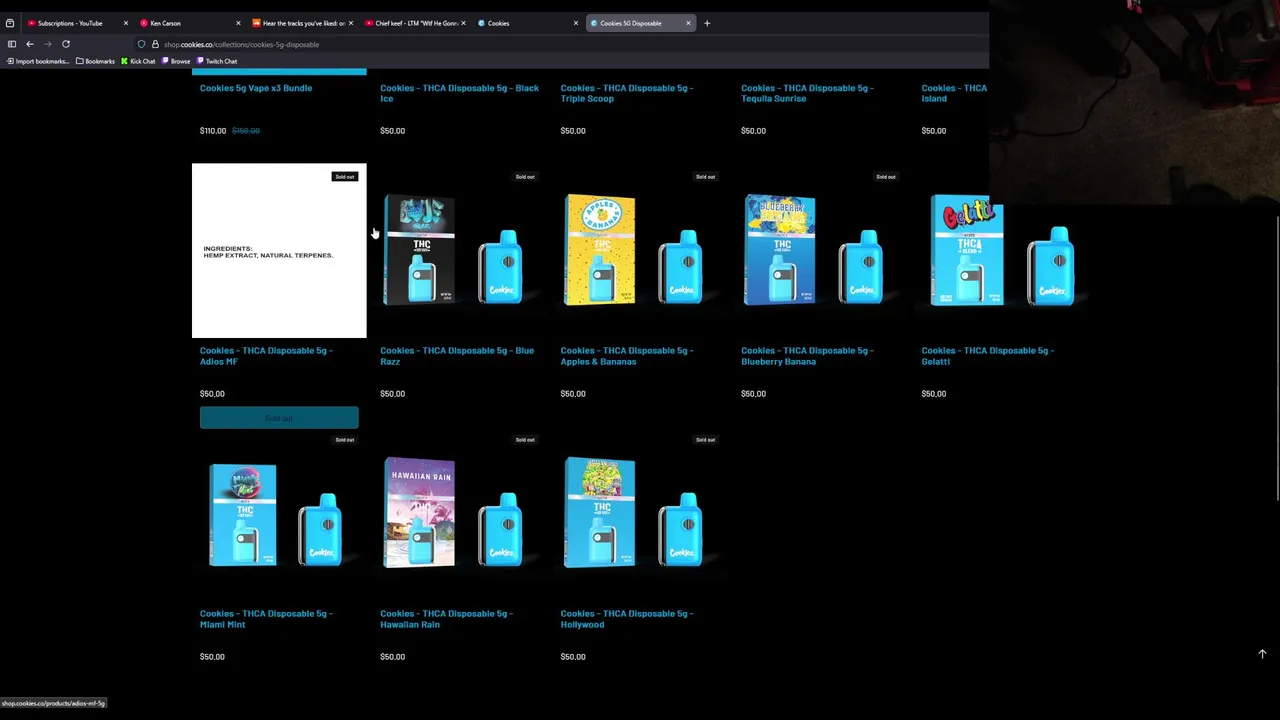
Task: Open THCA Disposable 5g Miami Mint title
Action: click(x=266, y=619)
